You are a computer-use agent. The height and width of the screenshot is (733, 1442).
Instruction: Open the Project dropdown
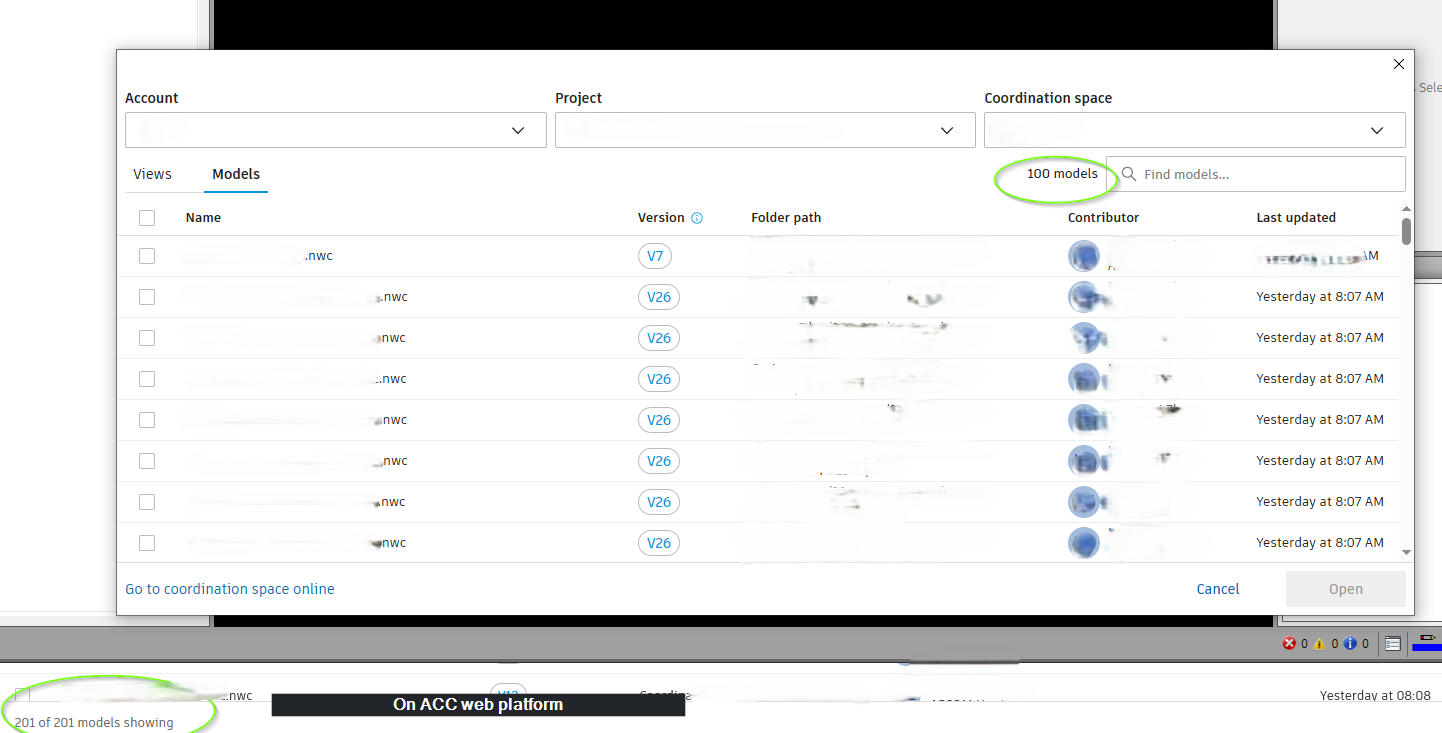764,130
